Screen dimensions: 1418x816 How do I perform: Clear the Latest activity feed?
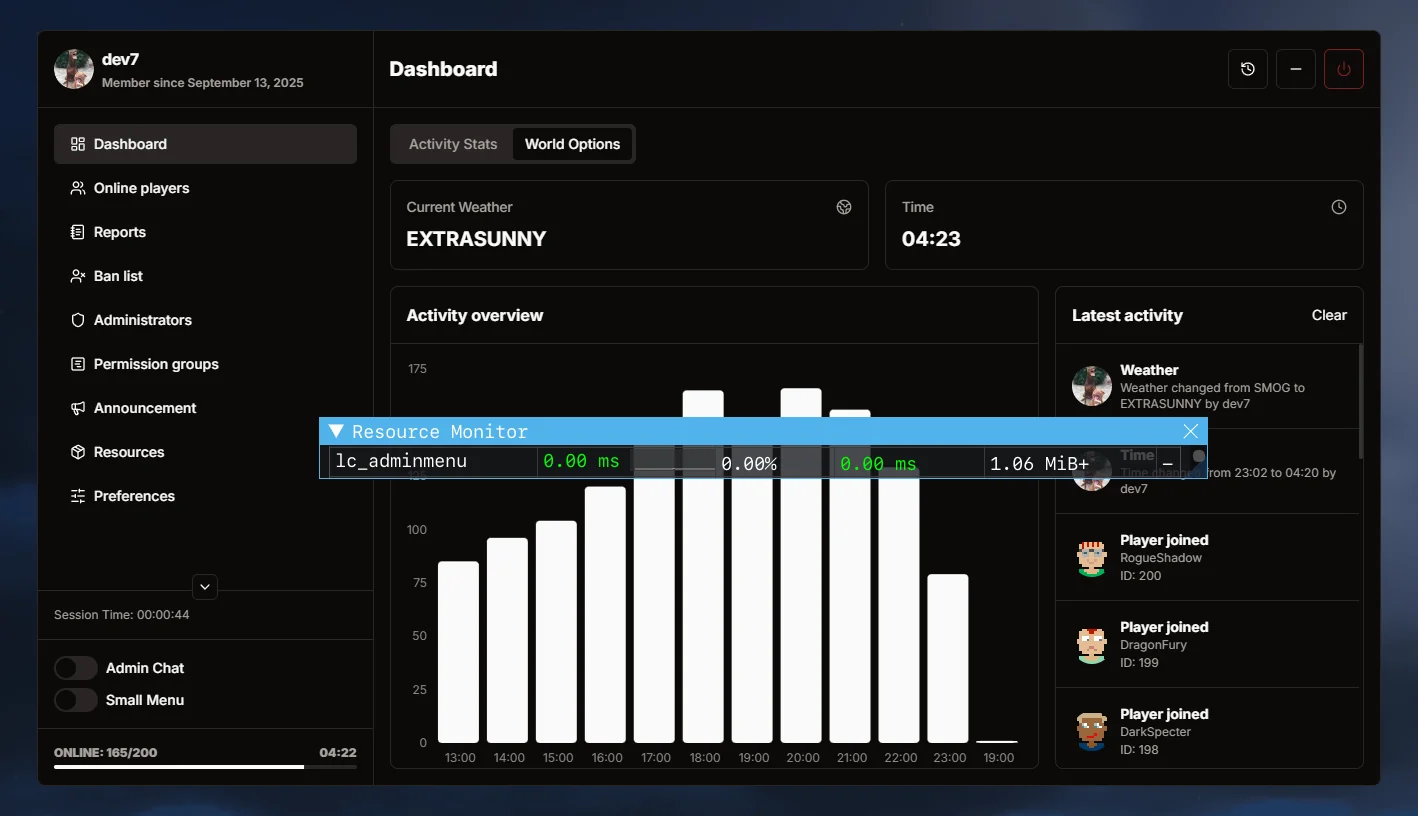1328,315
